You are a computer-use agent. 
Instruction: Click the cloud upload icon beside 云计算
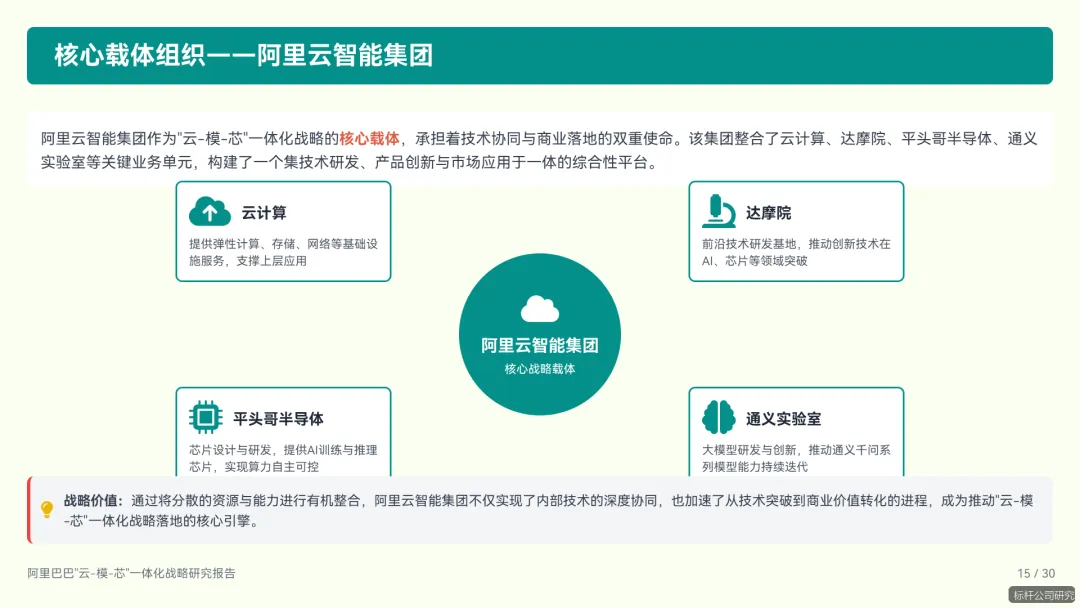point(210,211)
